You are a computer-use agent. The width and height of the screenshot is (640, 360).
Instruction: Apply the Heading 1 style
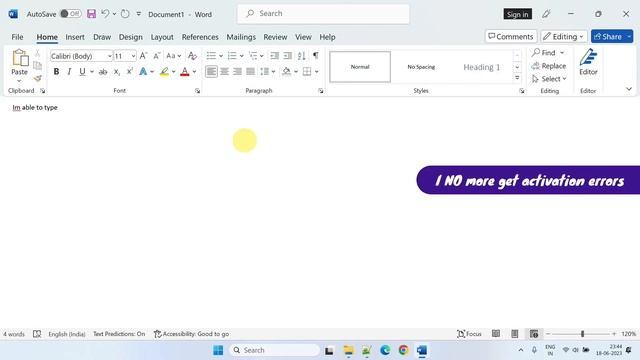481,67
